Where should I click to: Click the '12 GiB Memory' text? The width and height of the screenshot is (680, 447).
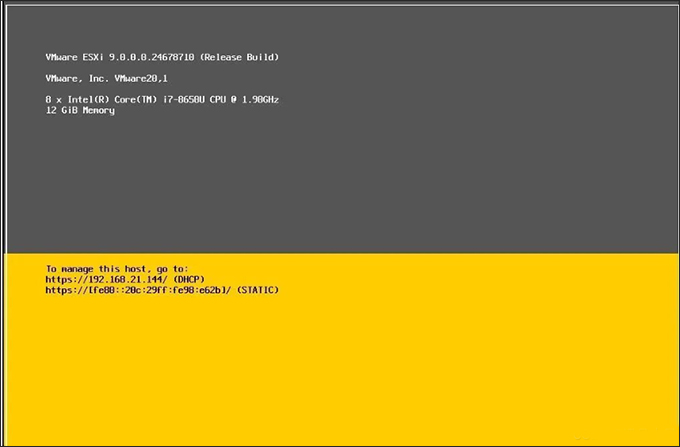click(80, 110)
